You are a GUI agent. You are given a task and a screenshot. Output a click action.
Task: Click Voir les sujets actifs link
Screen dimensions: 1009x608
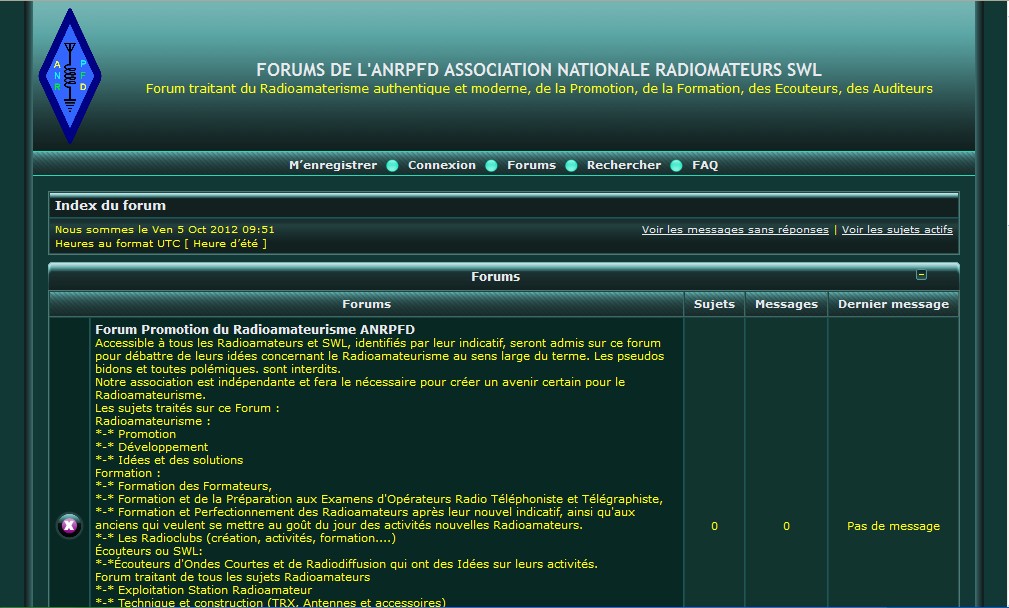(x=897, y=230)
